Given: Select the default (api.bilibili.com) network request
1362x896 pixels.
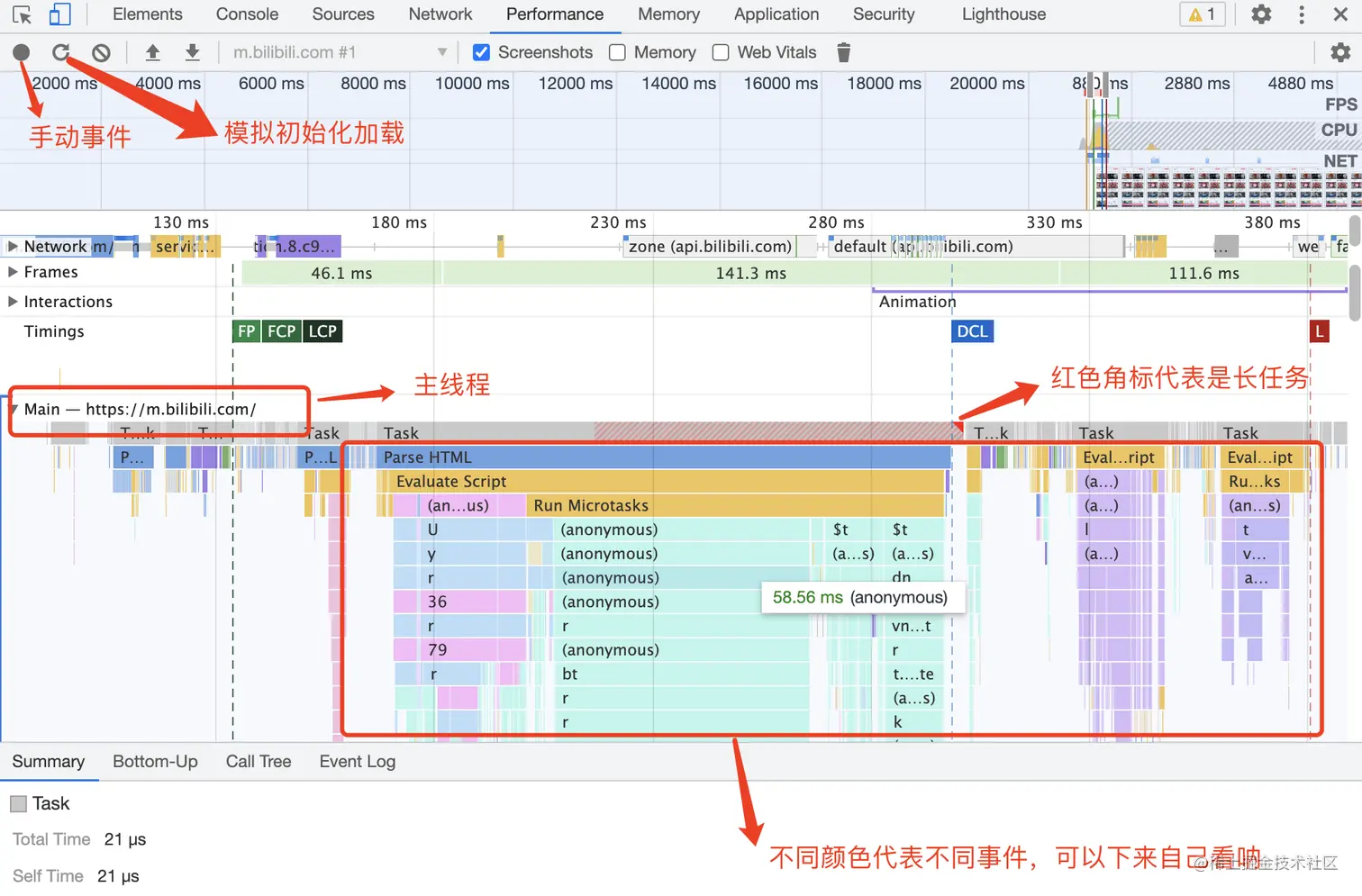Looking at the screenshot, I should point(976,247).
